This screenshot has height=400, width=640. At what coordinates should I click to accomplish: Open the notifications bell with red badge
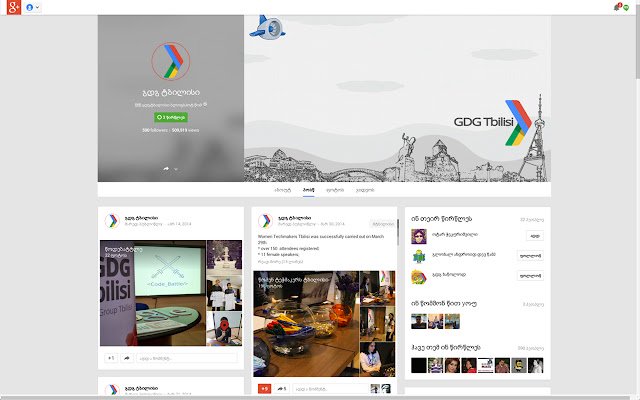[x=617, y=7]
